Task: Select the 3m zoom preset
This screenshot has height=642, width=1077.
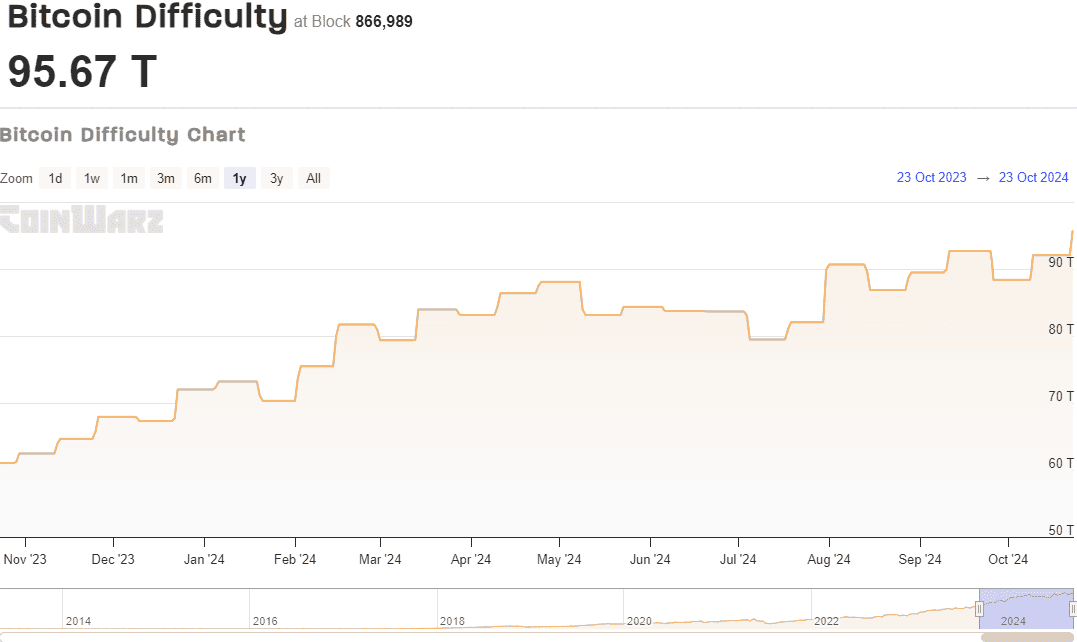Action: [166, 178]
